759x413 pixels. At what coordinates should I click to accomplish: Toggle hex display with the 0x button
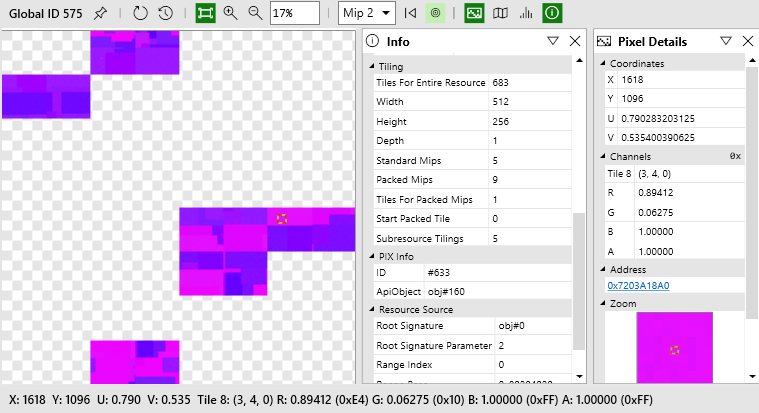coord(735,156)
